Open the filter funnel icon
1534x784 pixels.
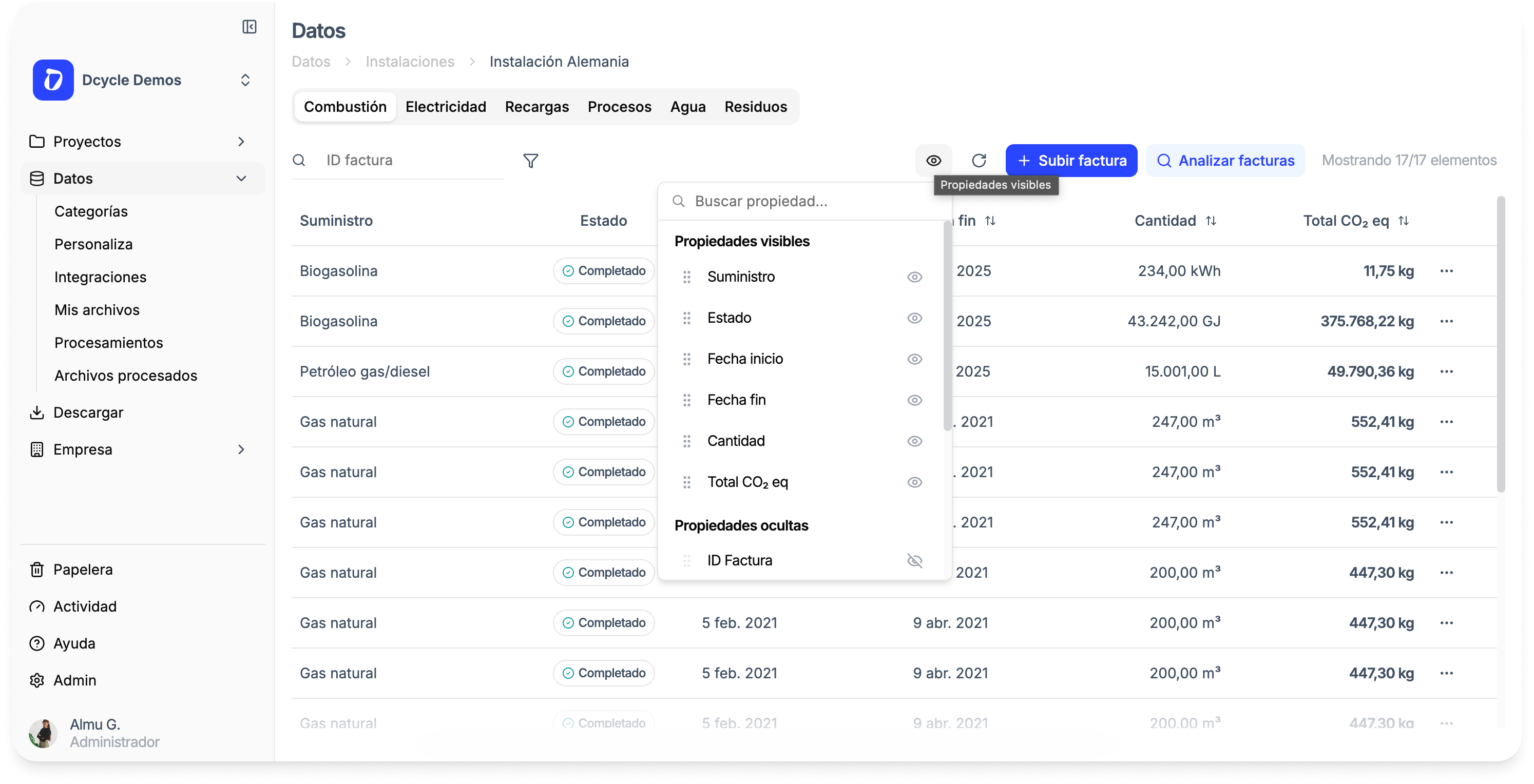pyautogui.click(x=530, y=161)
